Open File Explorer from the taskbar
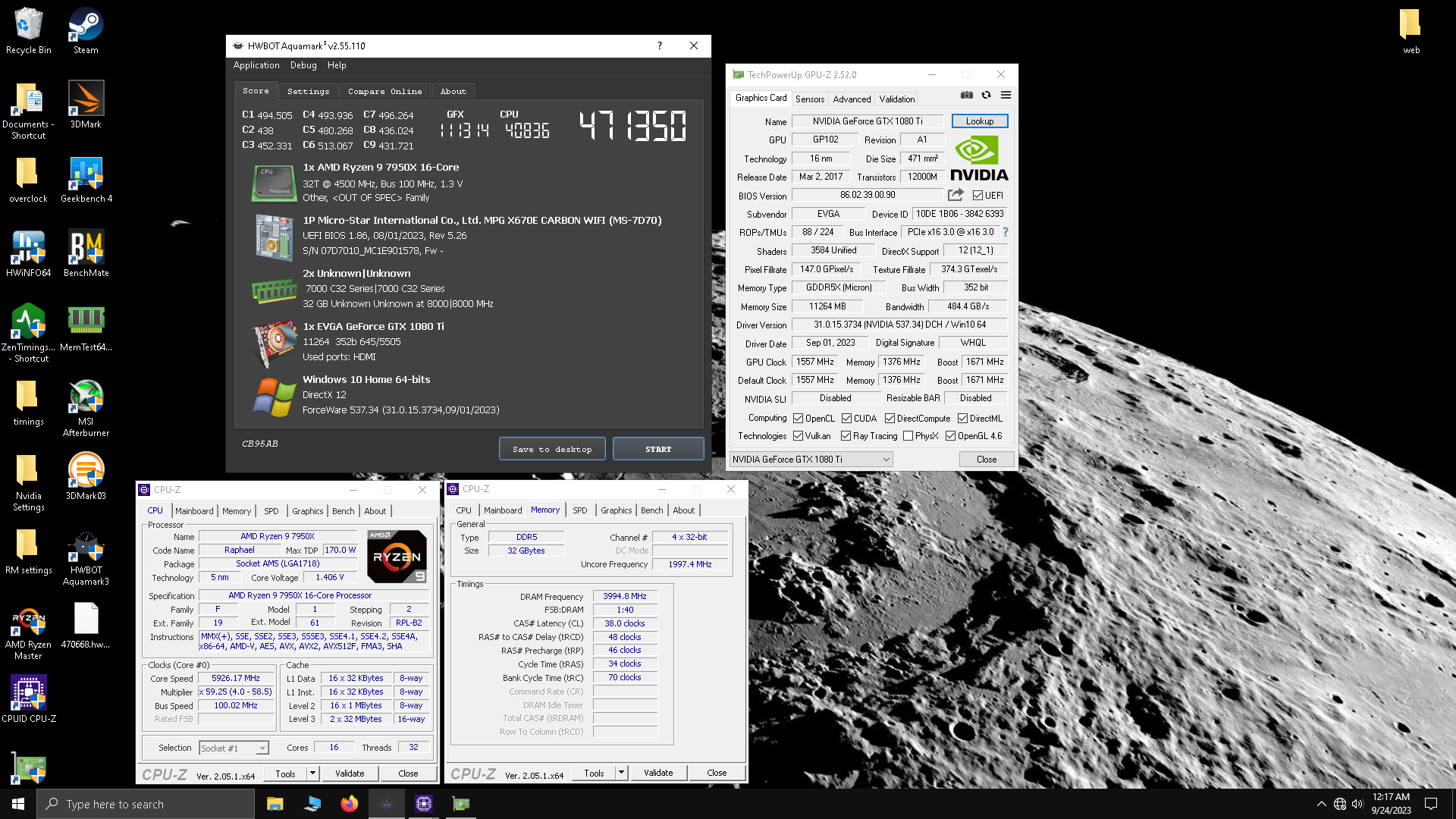Viewport: 1456px width, 819px height. pyautogui.click(x=275, y=804)
